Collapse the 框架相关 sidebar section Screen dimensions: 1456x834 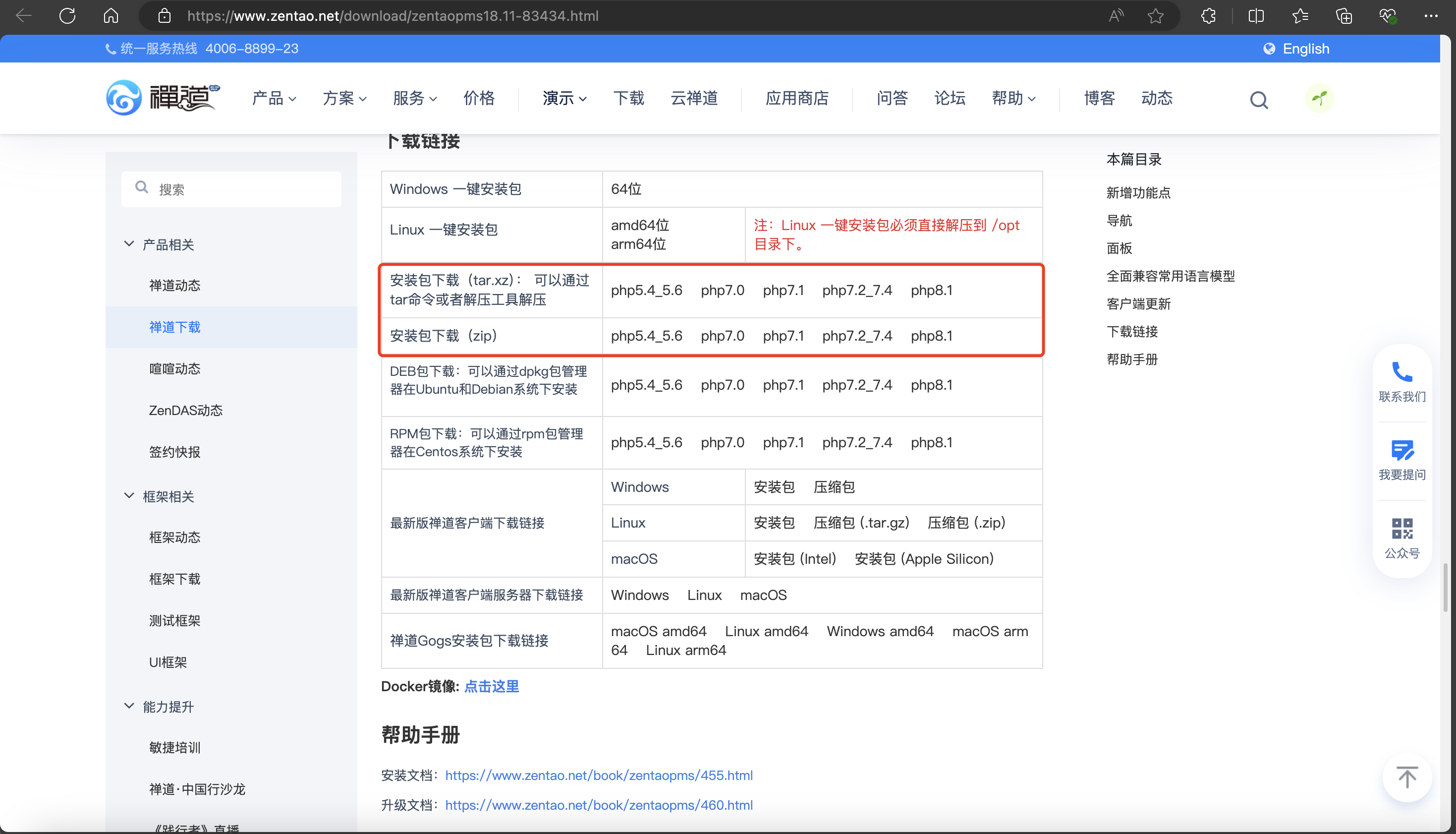click(x=129, y=495)
